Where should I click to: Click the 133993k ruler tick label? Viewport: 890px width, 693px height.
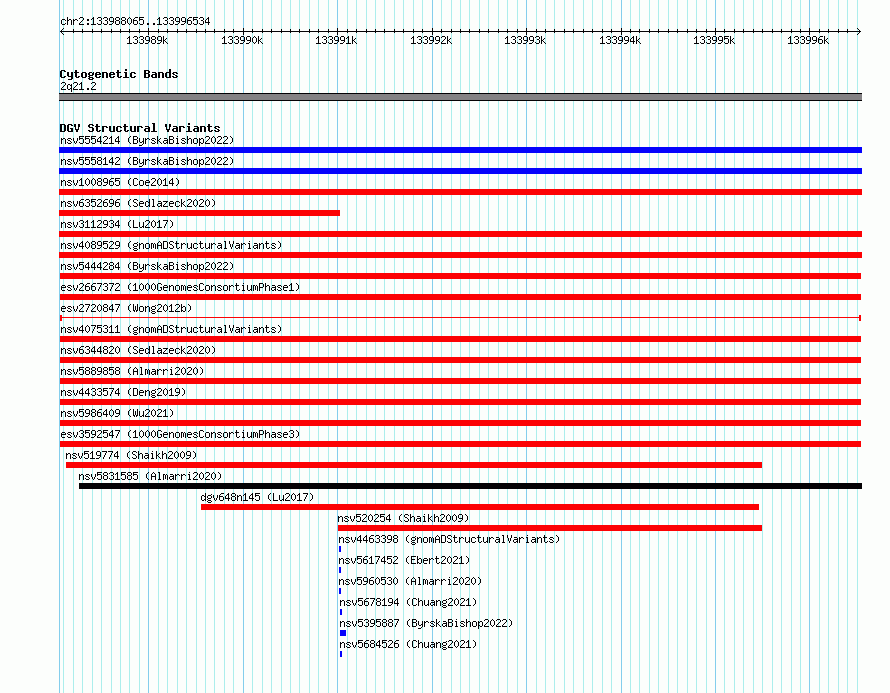tap(525, 40)
